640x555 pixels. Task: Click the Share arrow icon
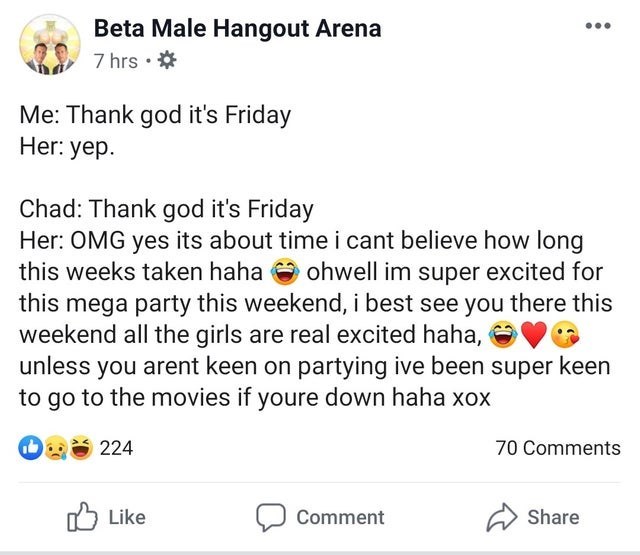(x=502, y=517)
